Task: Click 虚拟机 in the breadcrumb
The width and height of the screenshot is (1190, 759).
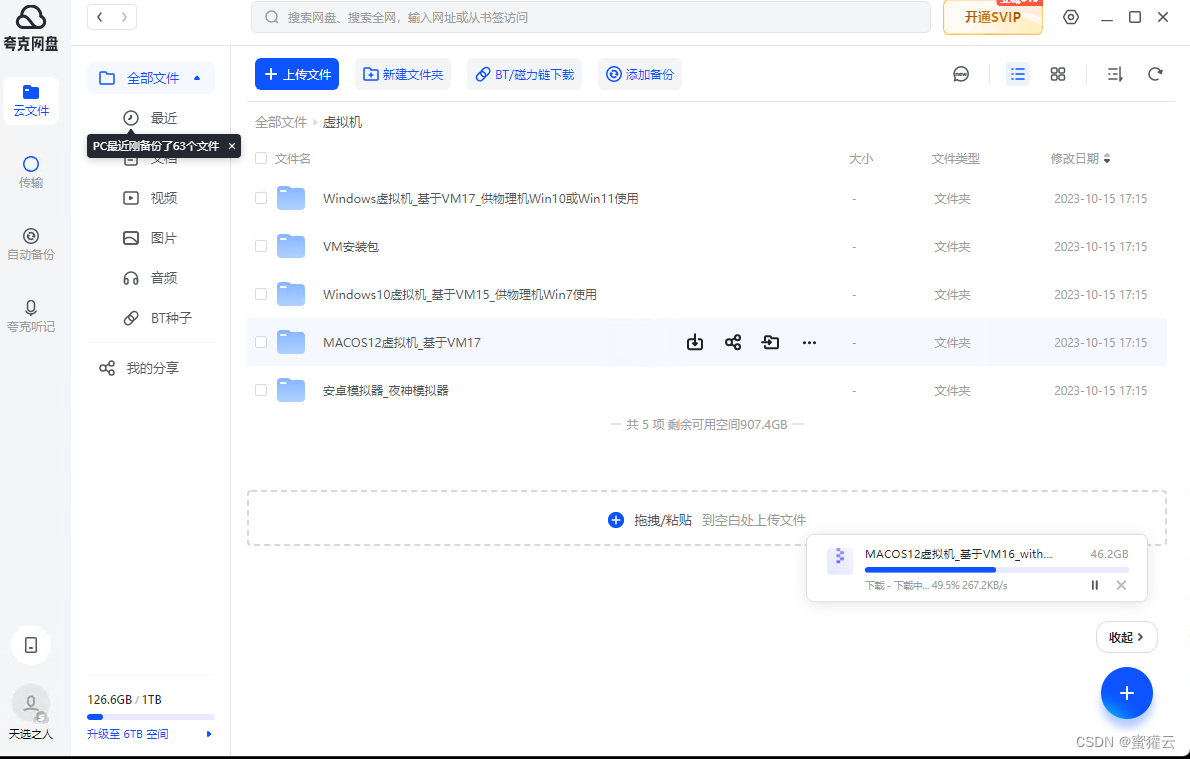Action: [342, 122]
